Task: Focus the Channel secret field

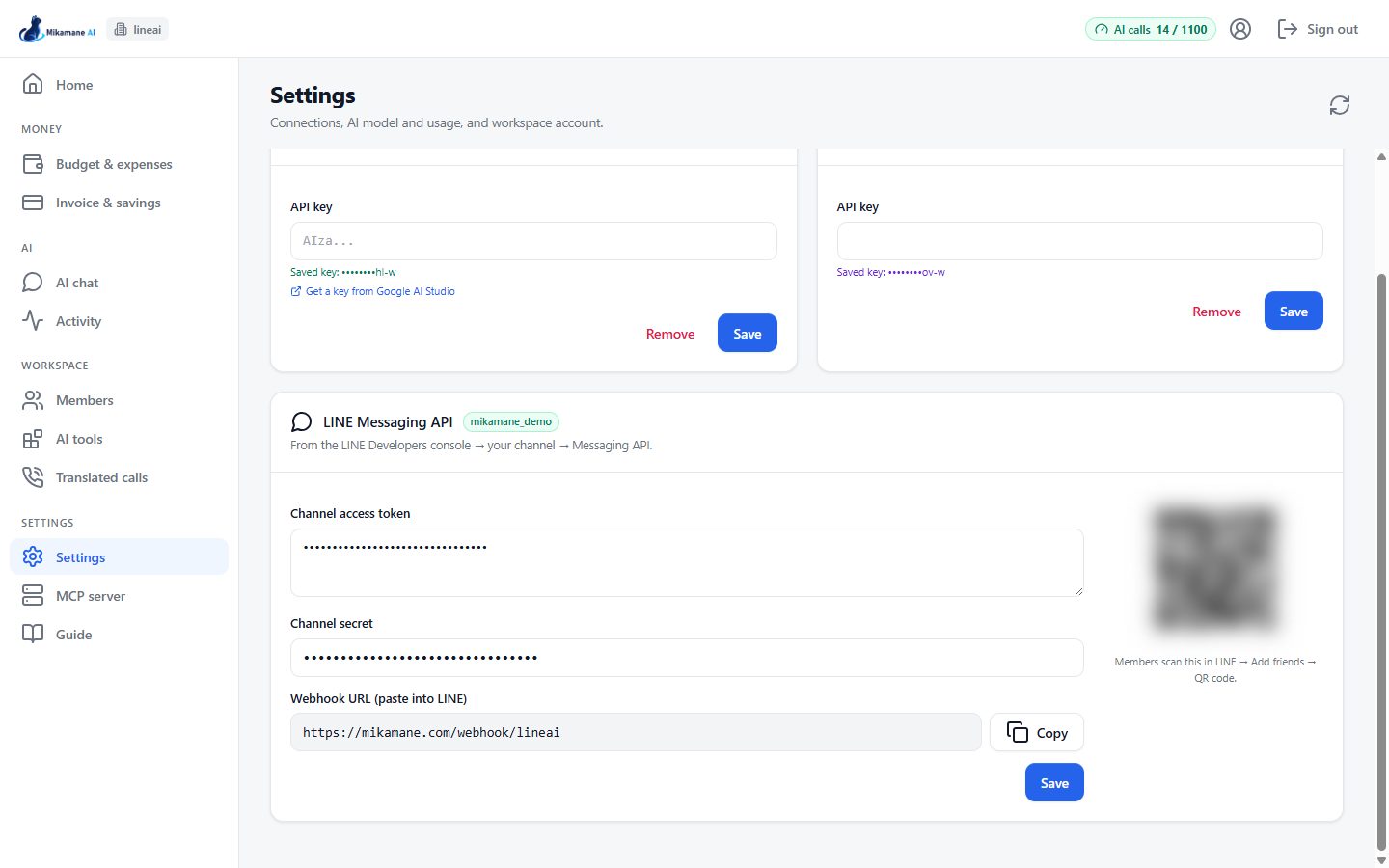Action: click(687, 658)
